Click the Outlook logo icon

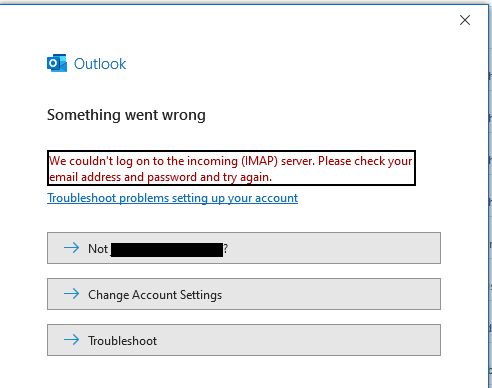click(57, 63)
